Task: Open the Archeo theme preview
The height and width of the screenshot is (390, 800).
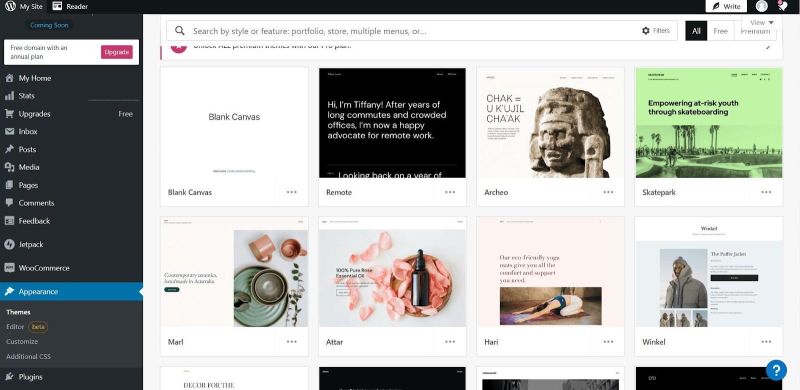Action: 551,123
